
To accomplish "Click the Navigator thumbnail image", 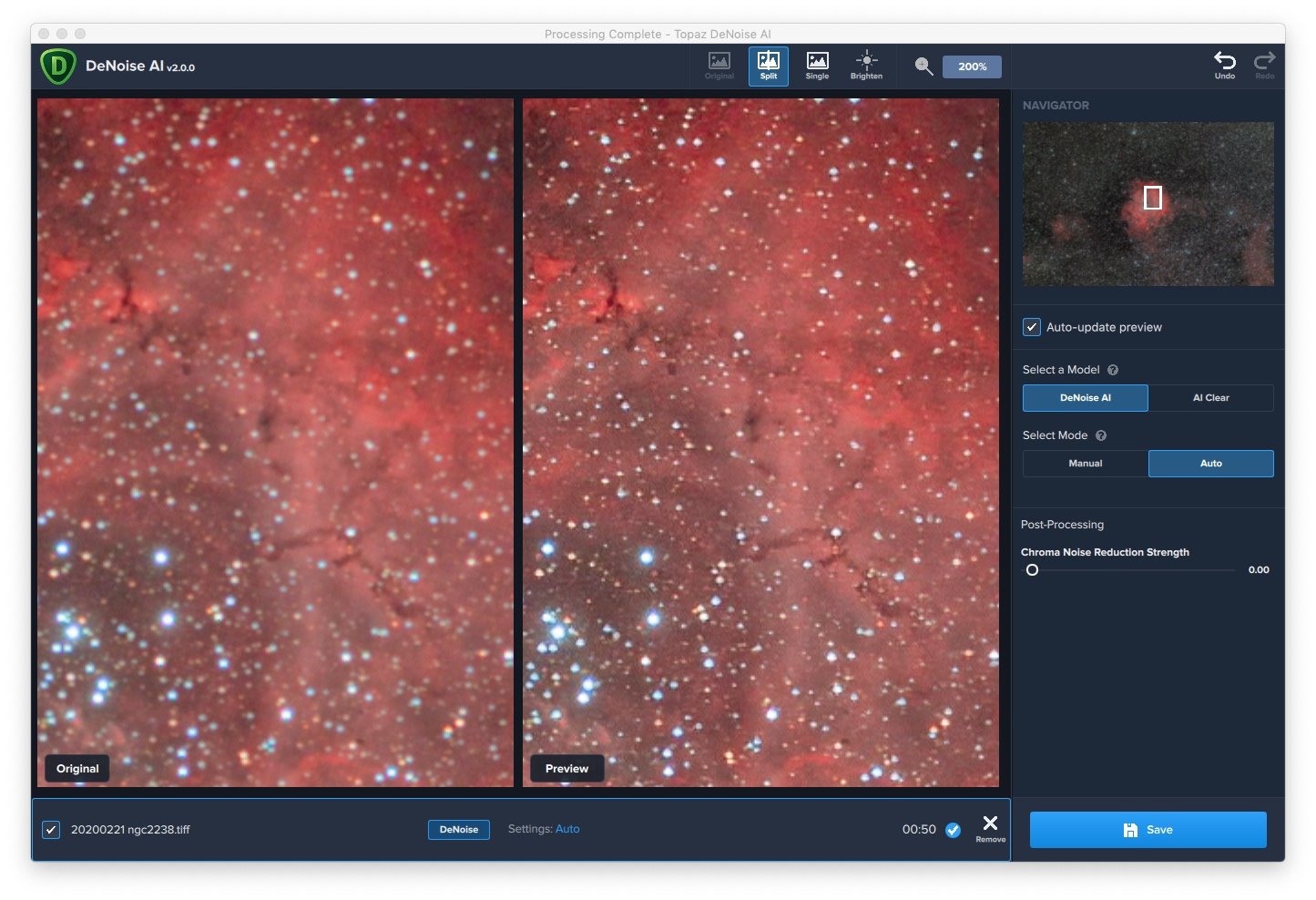I will tap(1148, 204).
